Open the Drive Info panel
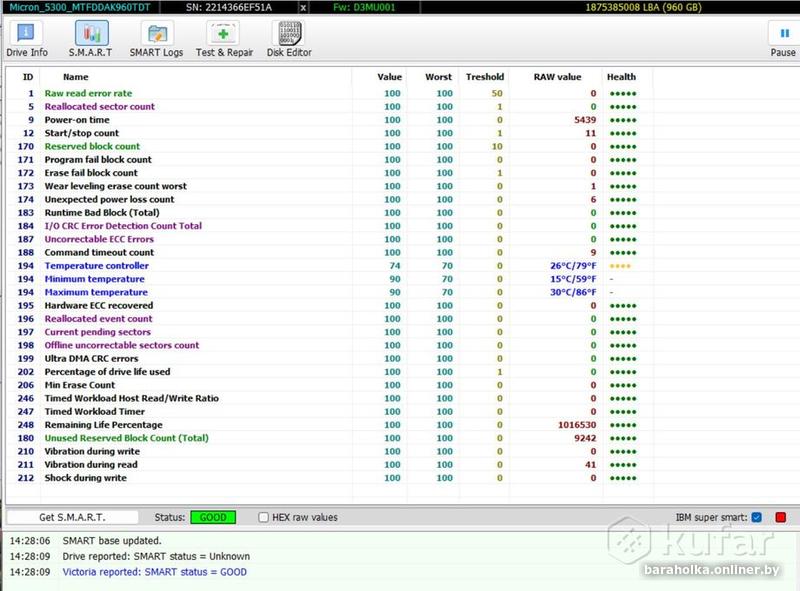The width and height of the screenshot is (800, 591). [x=27, y=40]
